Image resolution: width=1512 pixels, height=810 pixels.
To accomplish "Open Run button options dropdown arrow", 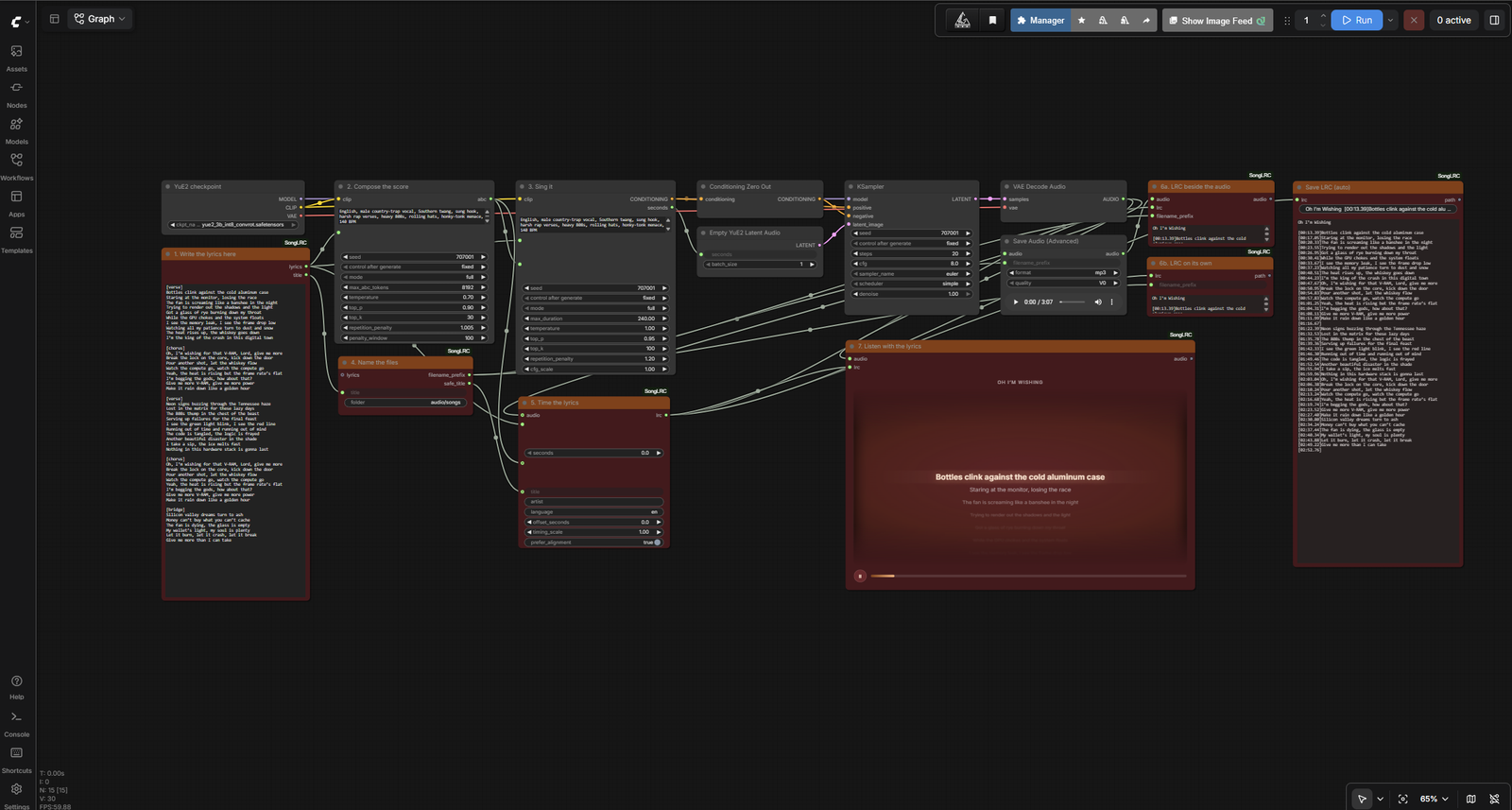I will tap(1390, 20).
